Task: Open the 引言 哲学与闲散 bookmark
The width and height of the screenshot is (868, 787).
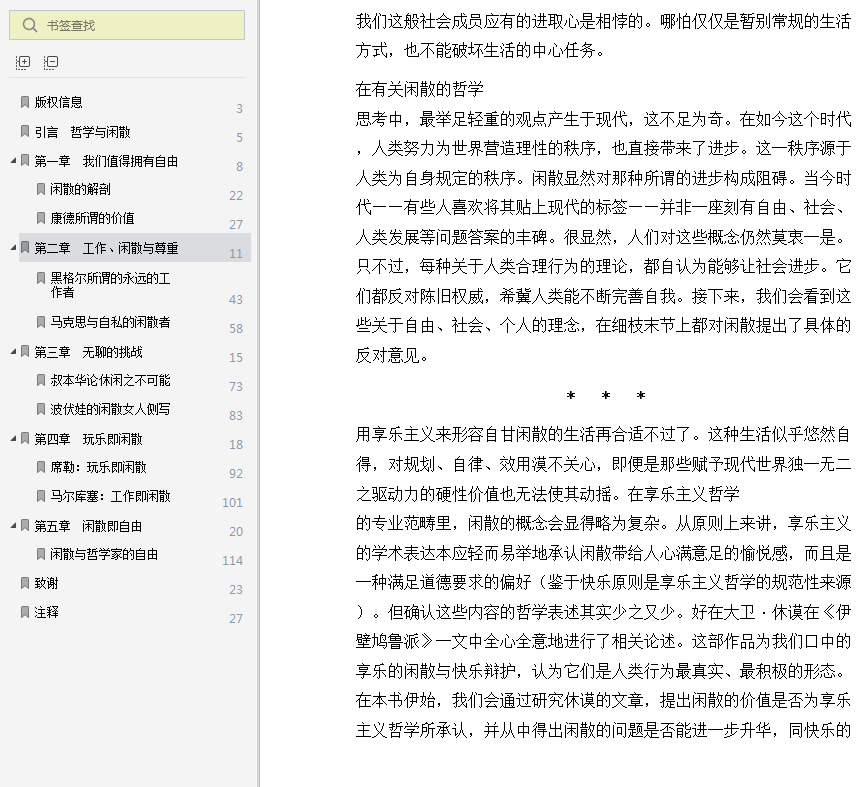Action: 82,132
